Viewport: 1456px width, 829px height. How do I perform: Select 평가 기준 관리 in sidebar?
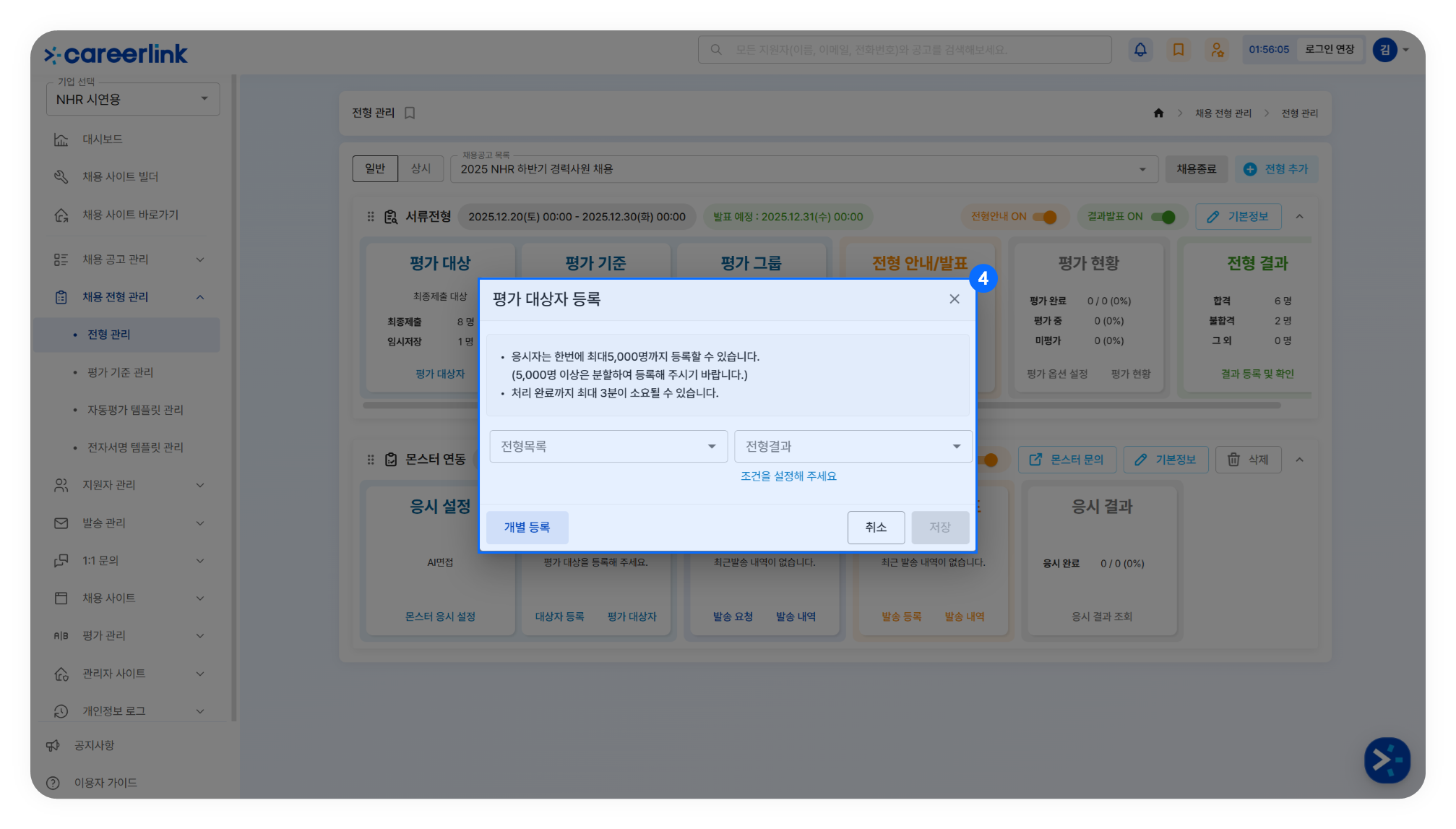click(x=121, y=372)
